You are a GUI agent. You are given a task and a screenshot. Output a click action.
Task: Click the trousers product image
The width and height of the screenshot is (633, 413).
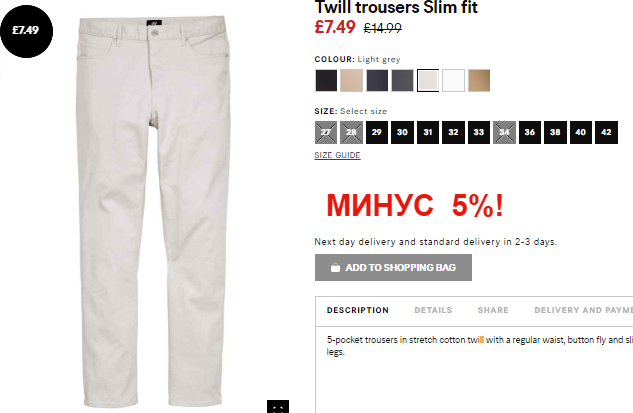click(153, 210)
